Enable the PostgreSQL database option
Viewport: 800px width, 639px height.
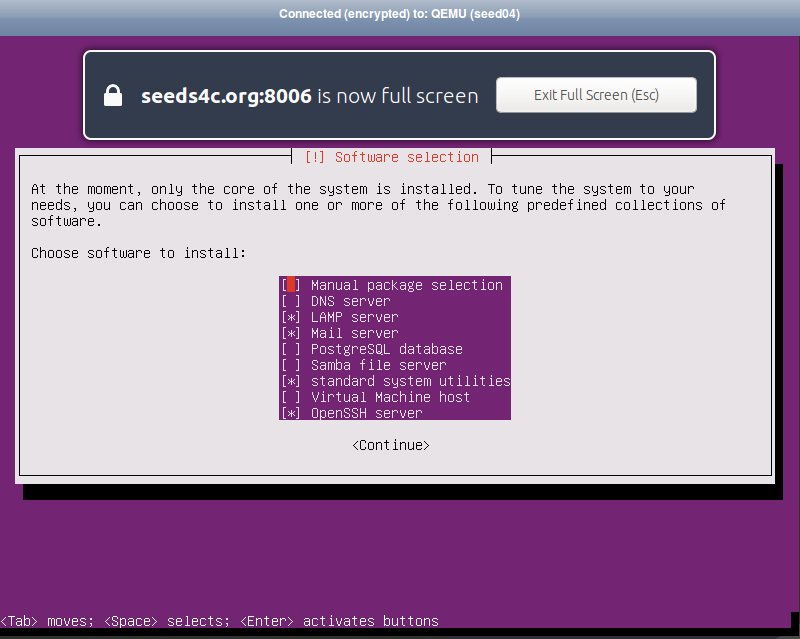click(291, 349)
